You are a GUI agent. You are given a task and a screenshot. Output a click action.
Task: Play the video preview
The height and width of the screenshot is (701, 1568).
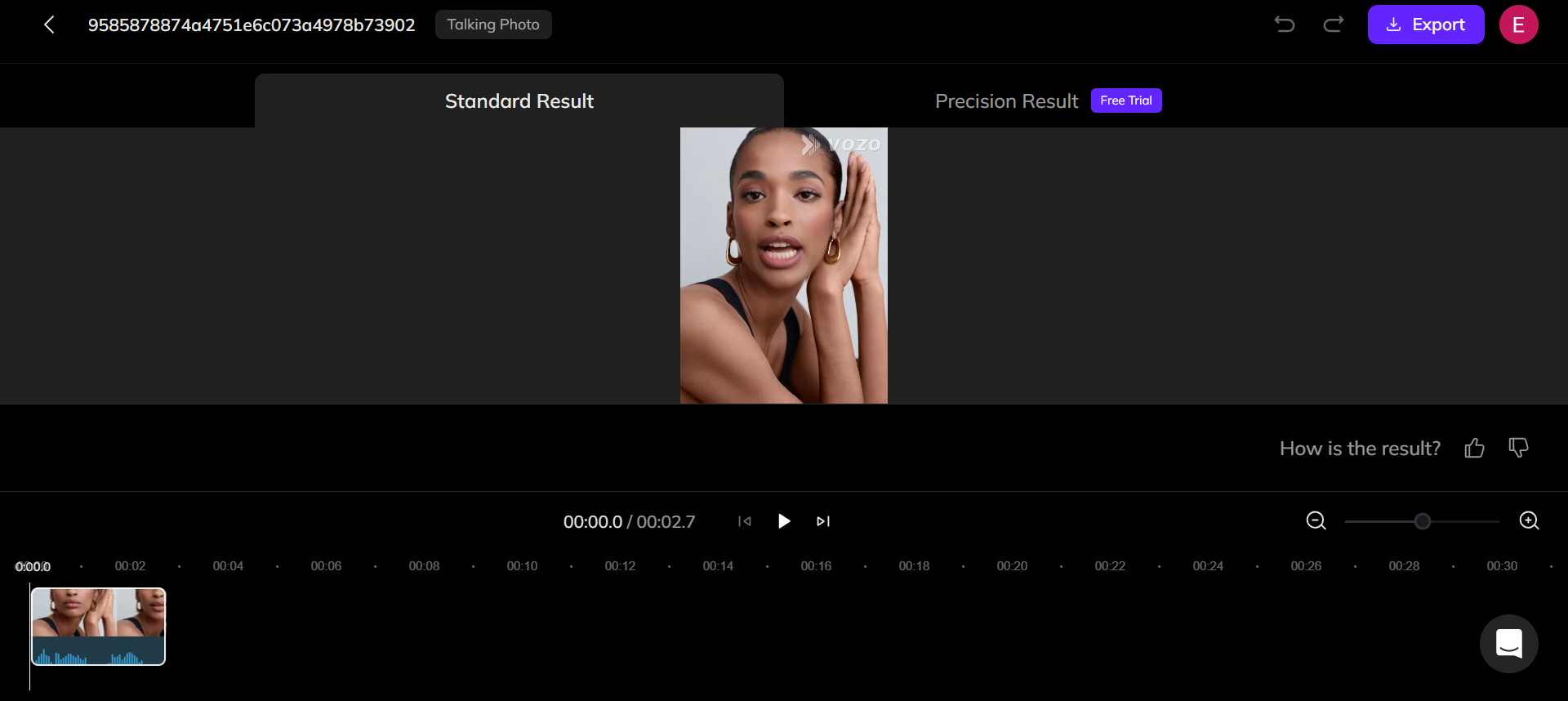tap(784, 521)
